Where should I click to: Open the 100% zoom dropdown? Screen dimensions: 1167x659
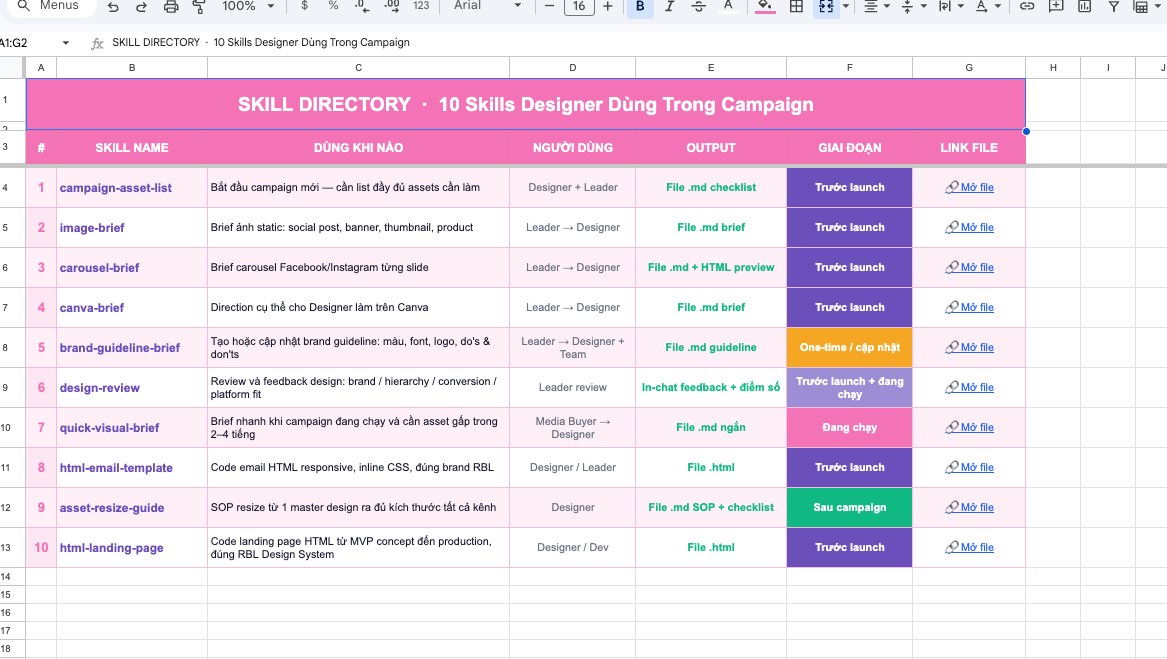(249, 6)
